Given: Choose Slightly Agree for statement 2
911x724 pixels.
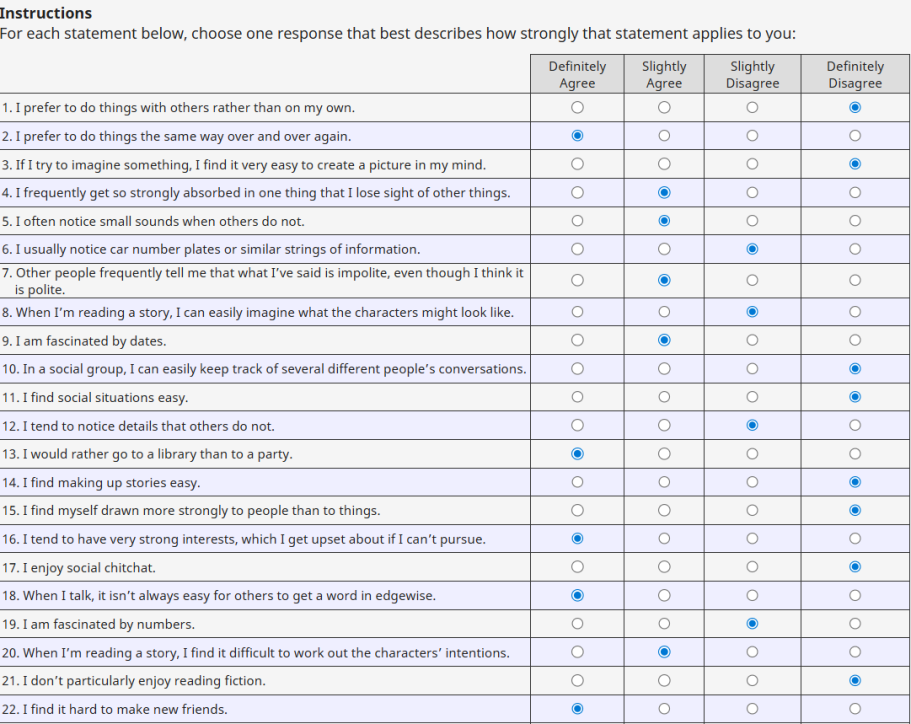Looking at the screenshot, I should (664, 136).
